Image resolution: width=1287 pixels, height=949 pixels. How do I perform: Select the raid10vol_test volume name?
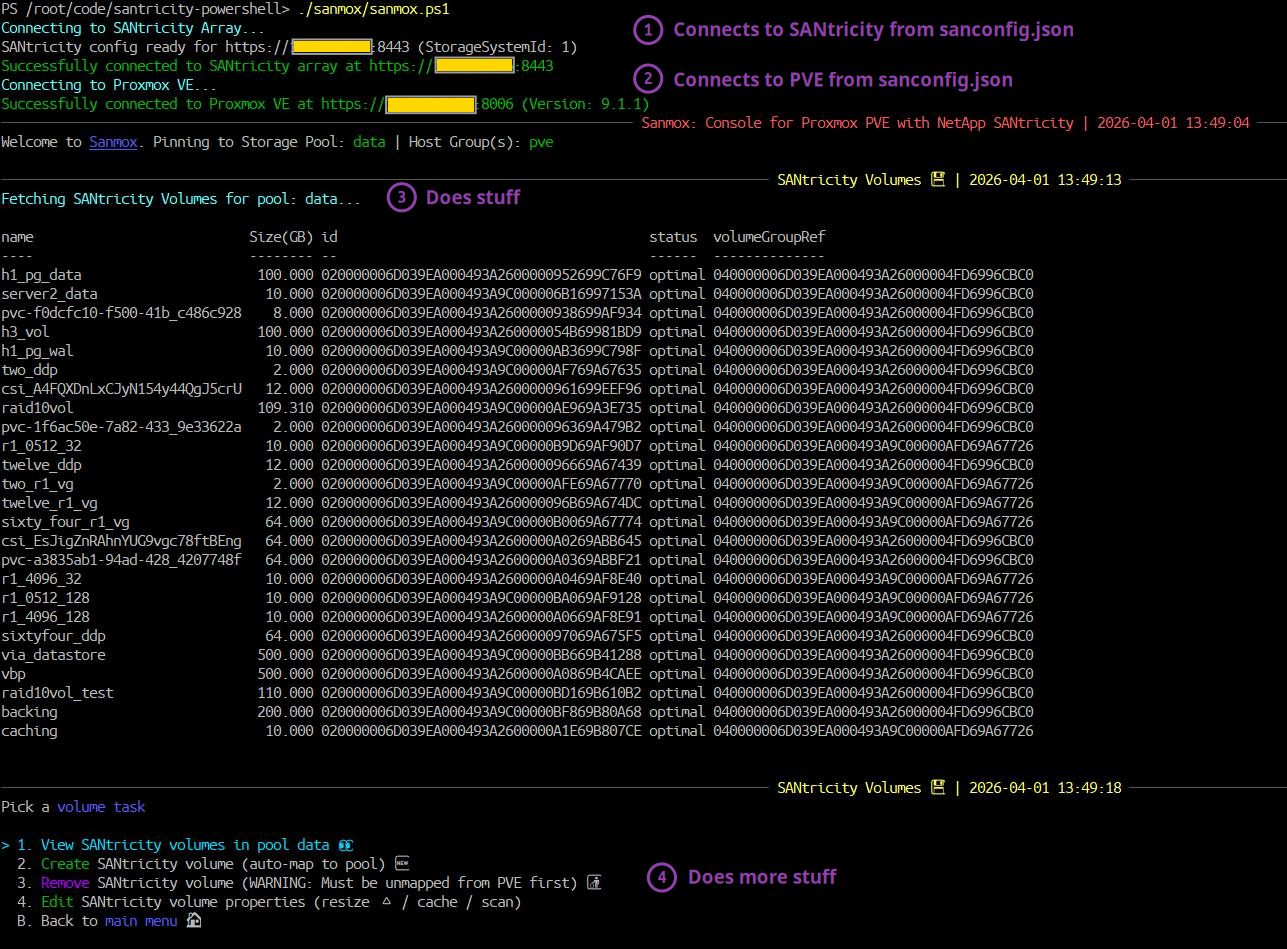[x=57, y=693]
